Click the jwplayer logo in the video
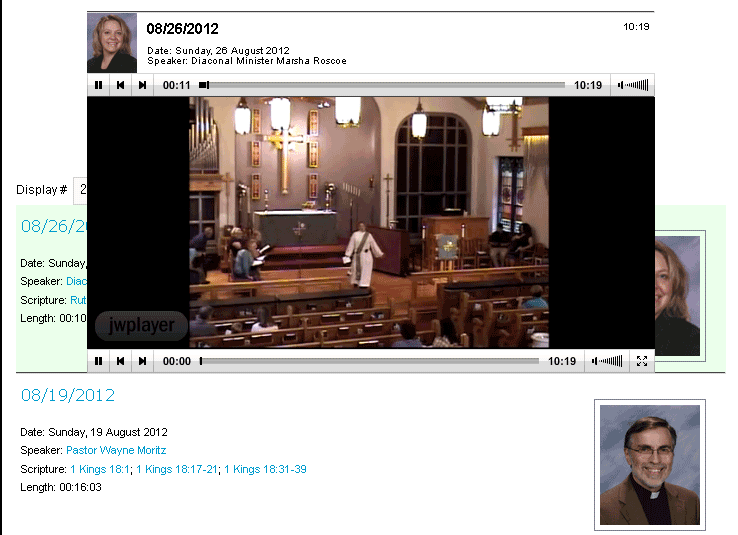This screenshot has width=738, height=535. pos(141,325)
